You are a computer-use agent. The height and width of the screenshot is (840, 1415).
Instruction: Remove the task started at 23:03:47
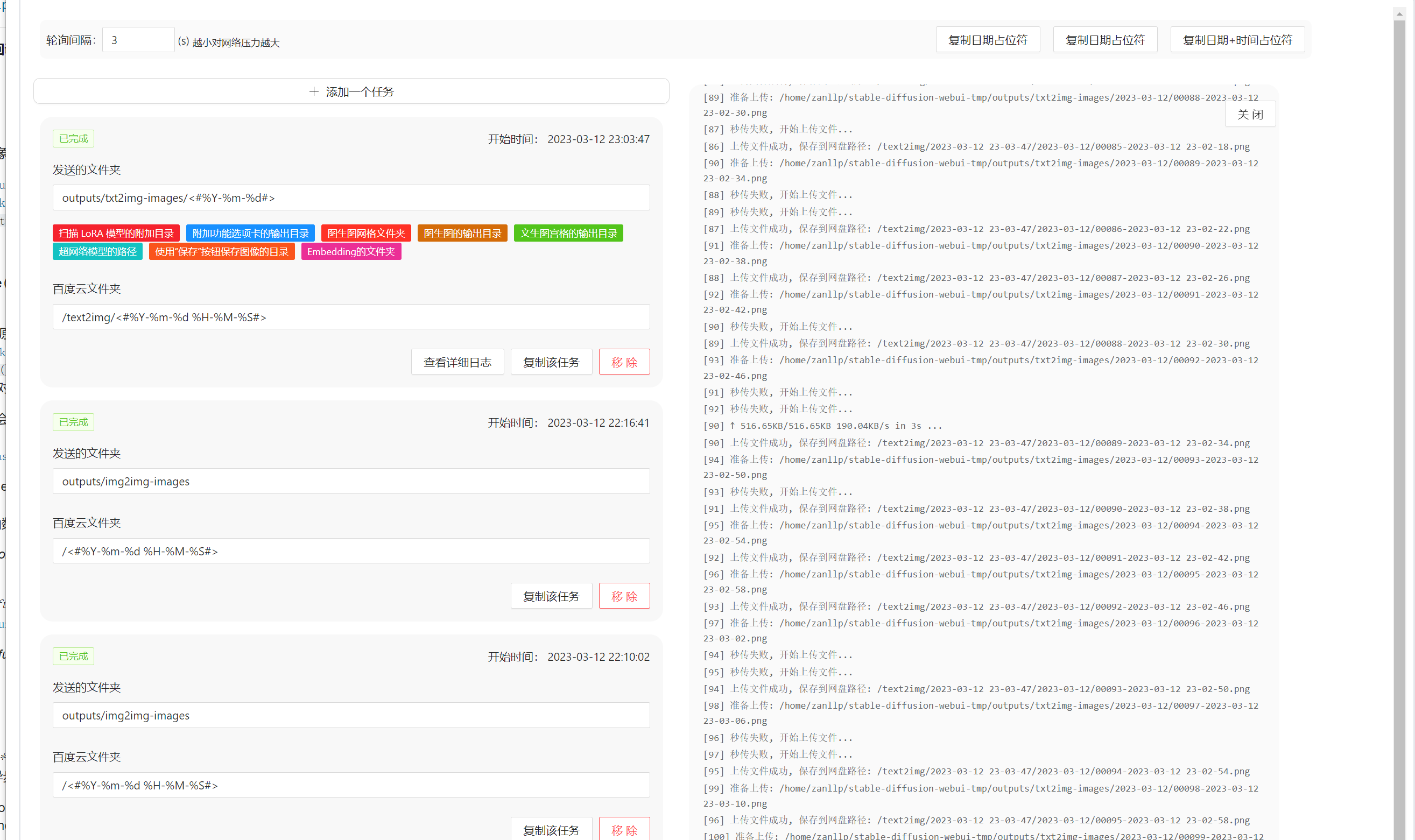624,362
